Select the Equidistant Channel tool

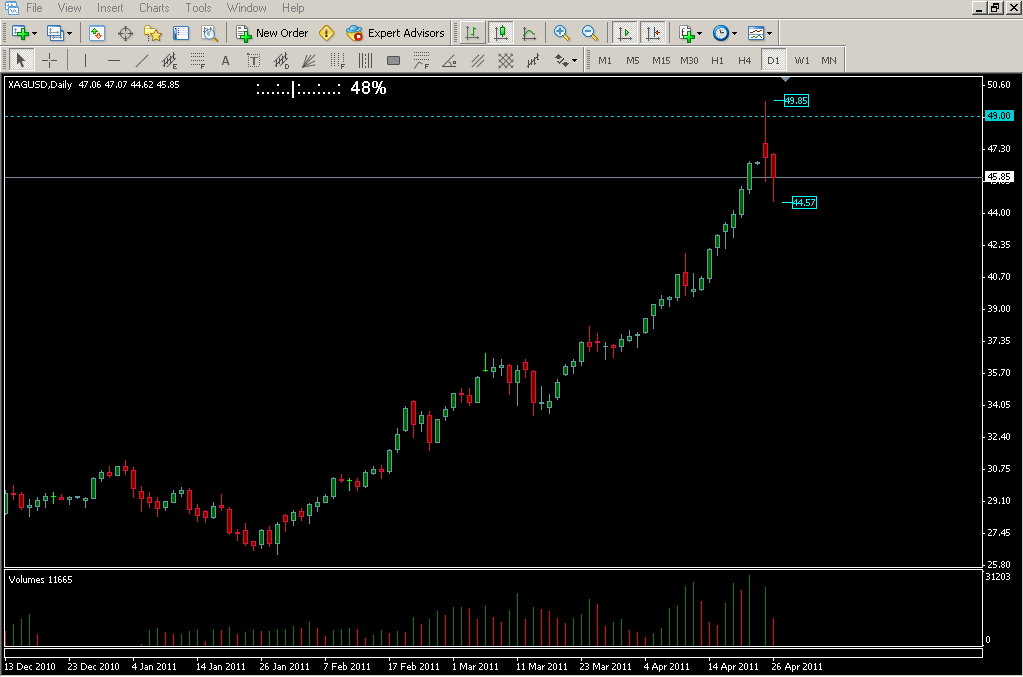(x=170, y=61)
